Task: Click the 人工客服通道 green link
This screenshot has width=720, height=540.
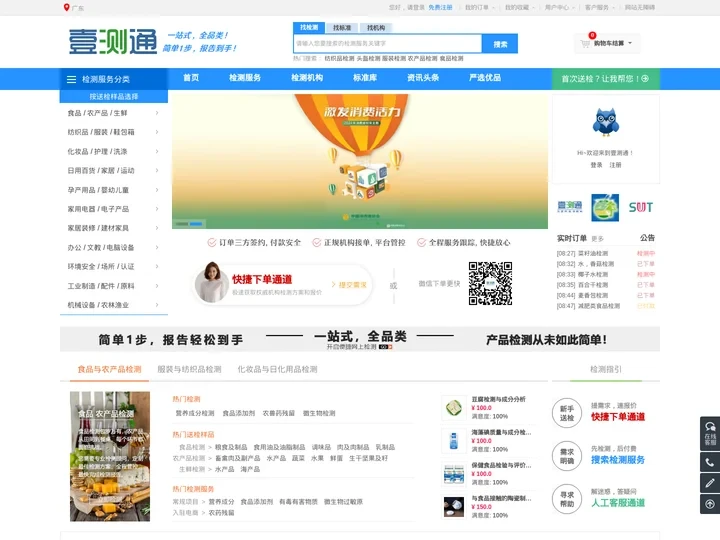Action: (618, 503)
